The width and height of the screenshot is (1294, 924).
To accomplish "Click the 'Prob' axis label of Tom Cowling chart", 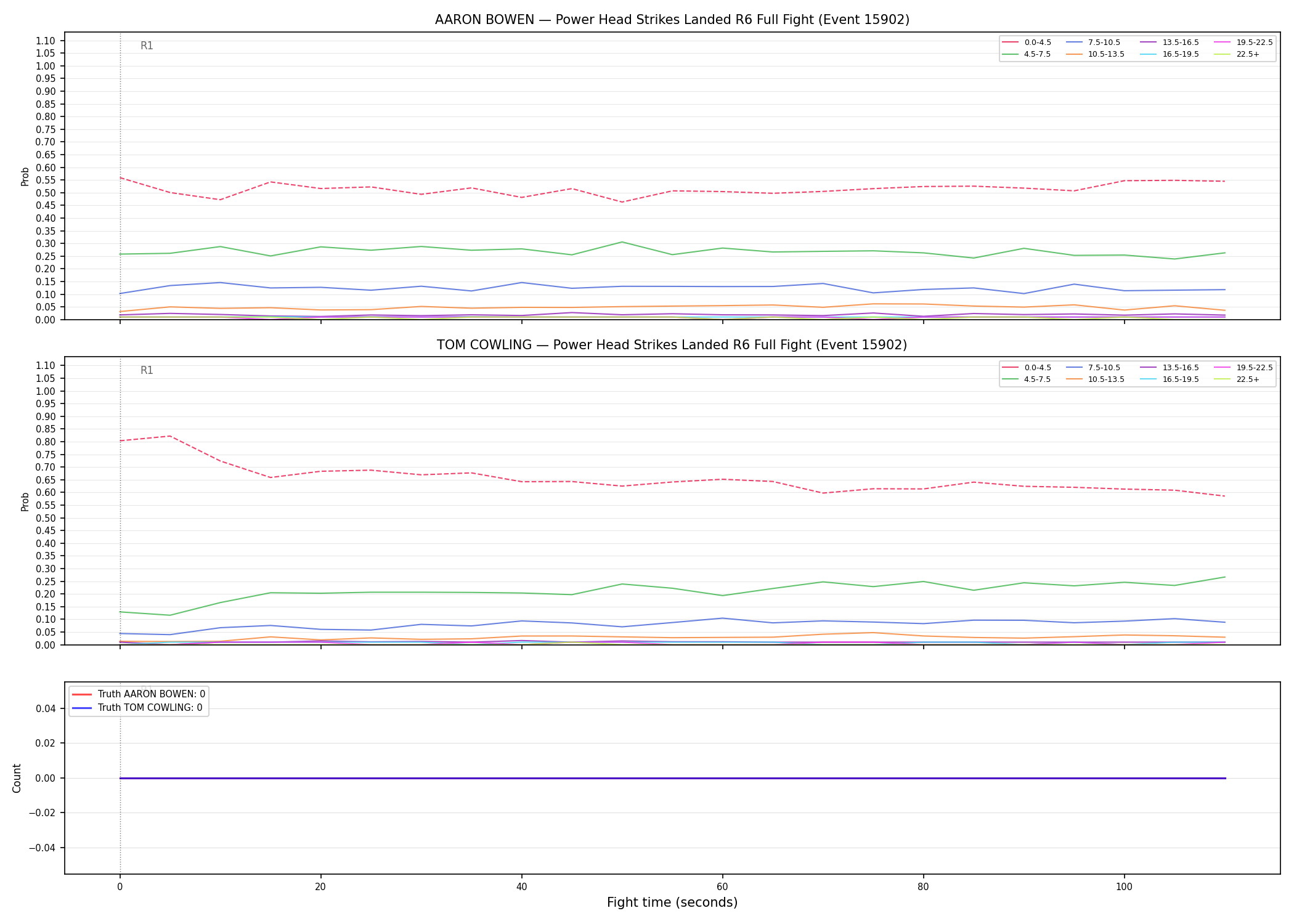I will coord(25,501).
